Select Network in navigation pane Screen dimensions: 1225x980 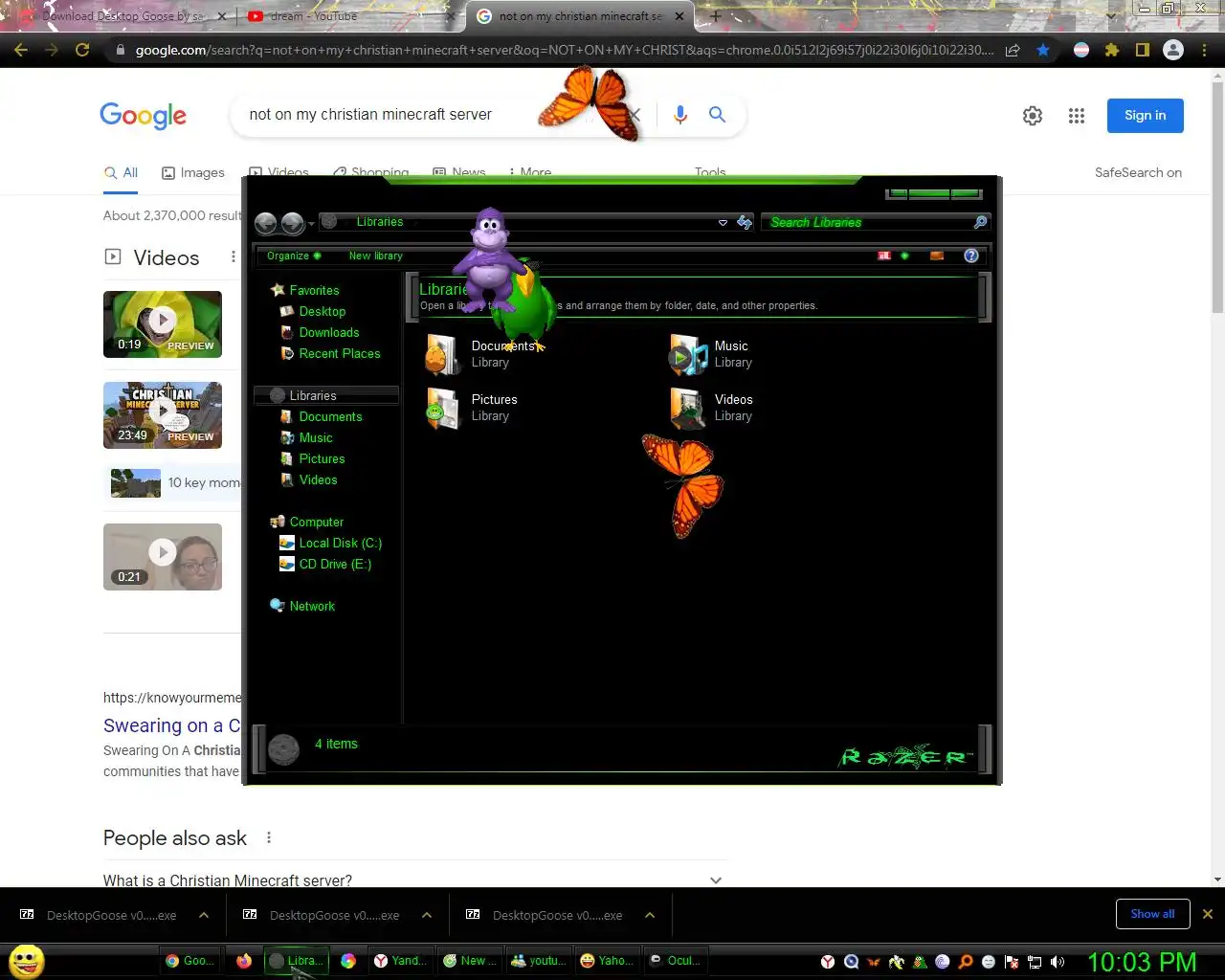312,606
